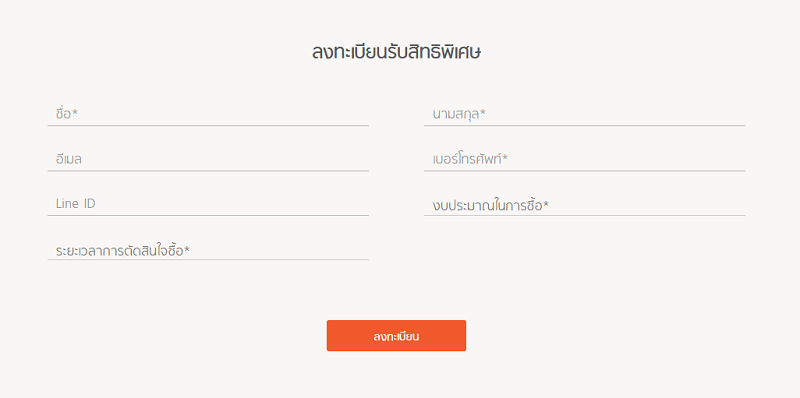Click the underline below the budget dropdown
The height and width of the screenshot is (398, 800).
point(585,215)
